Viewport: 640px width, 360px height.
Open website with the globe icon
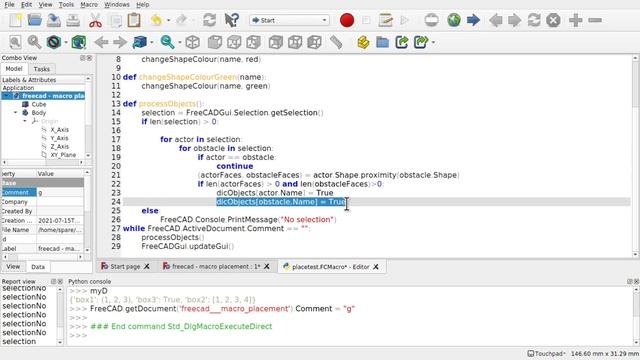454,20
